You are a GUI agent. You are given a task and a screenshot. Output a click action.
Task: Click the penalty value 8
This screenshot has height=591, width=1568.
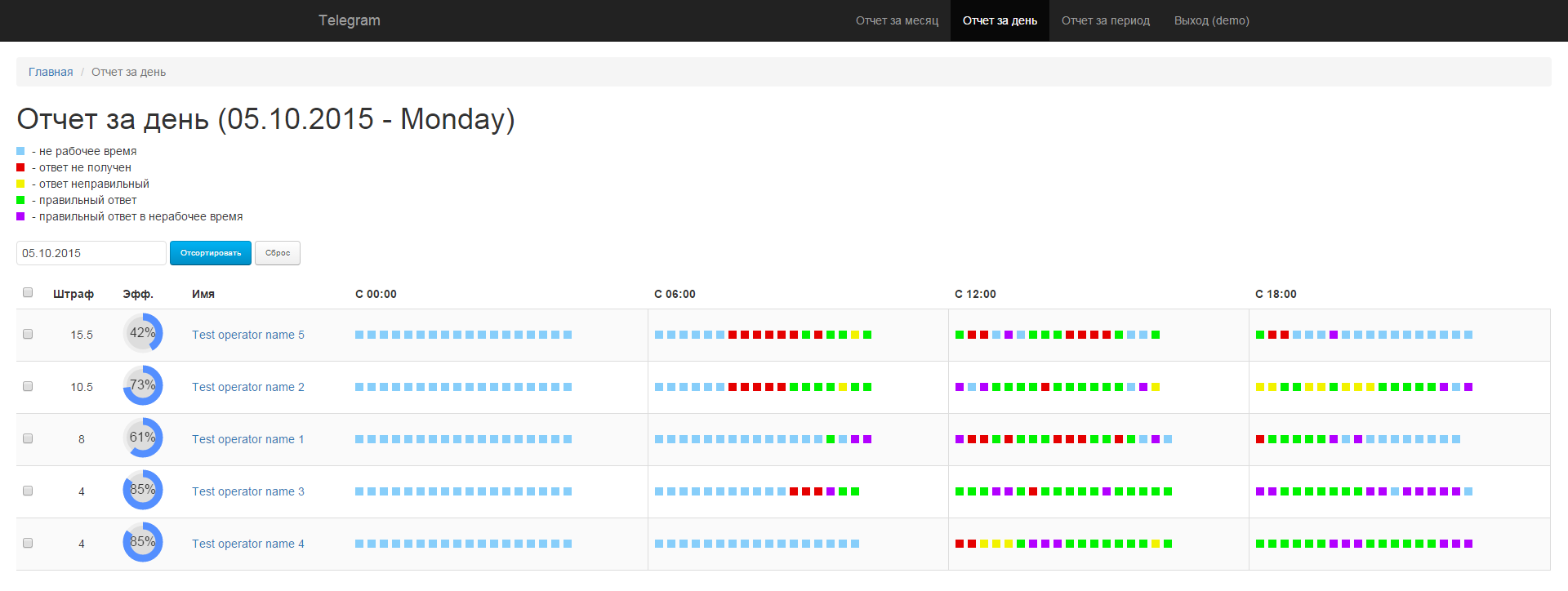click(82, 439)
